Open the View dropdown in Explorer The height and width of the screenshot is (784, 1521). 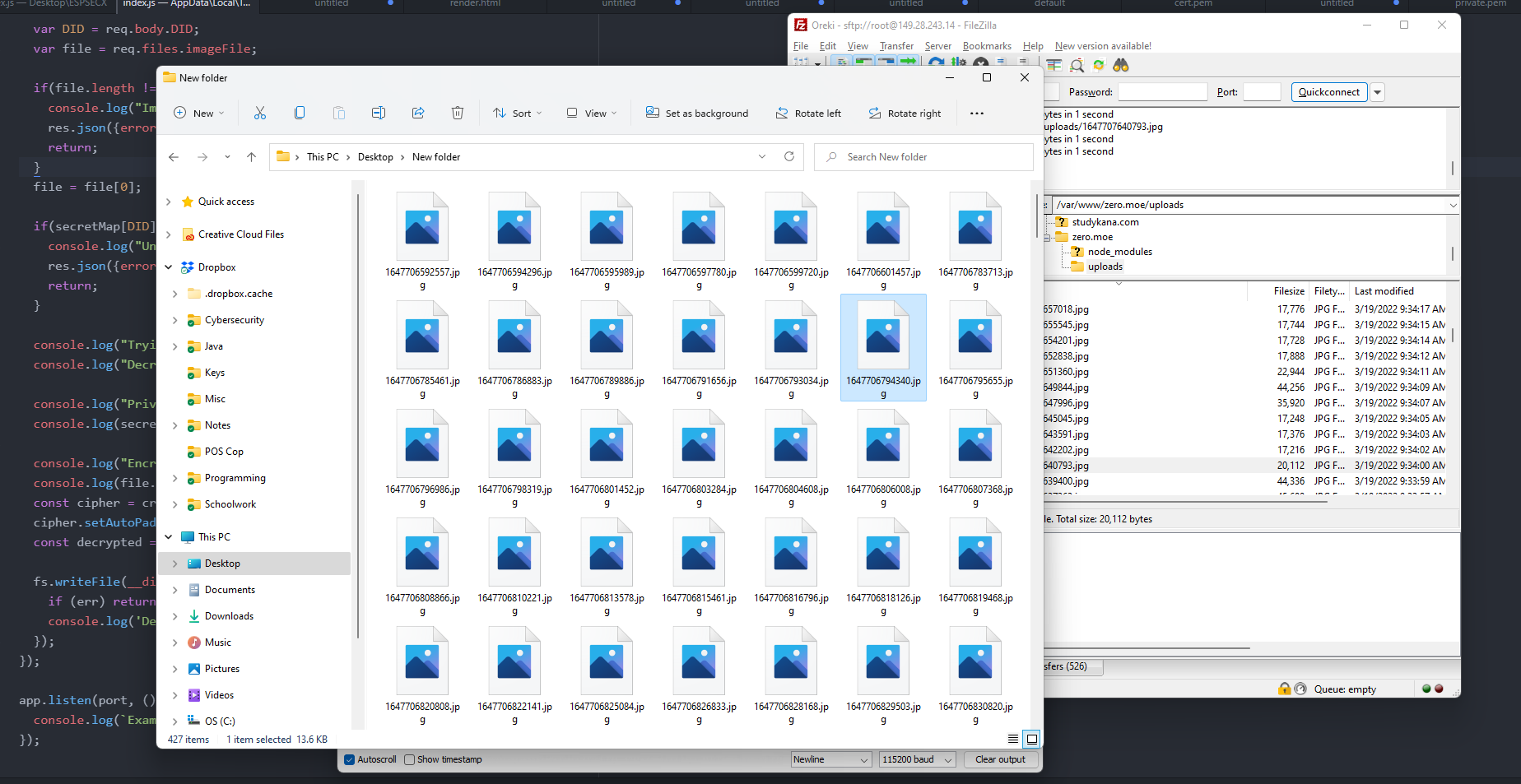pos(592,113)
